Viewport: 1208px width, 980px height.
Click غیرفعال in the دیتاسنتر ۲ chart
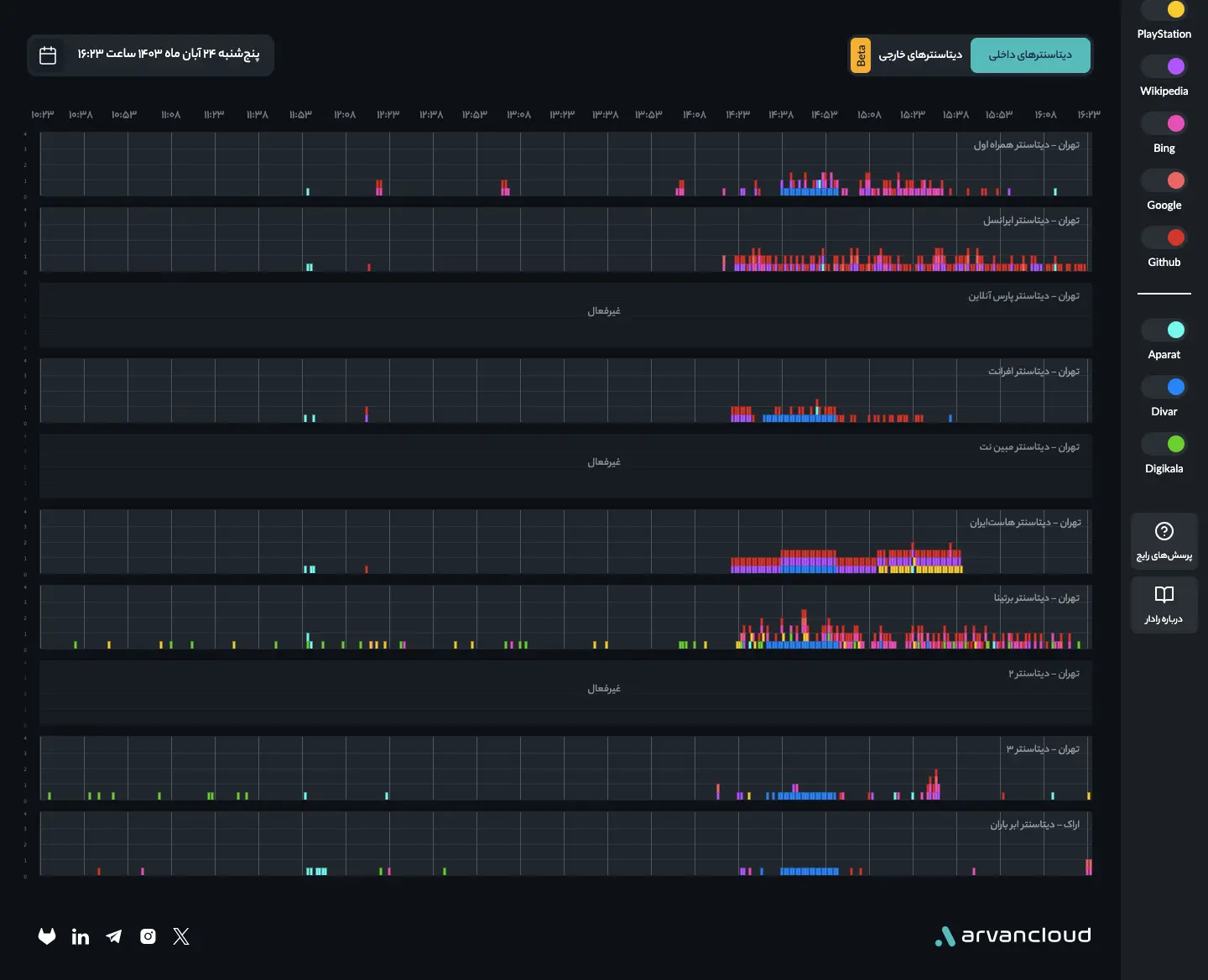(604, 689)
